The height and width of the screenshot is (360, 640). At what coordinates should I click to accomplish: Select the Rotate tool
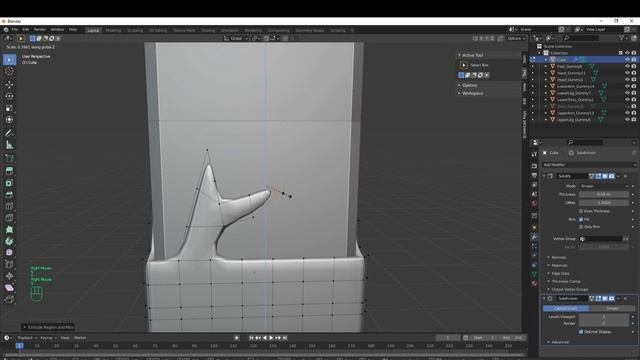coord(9,96)
